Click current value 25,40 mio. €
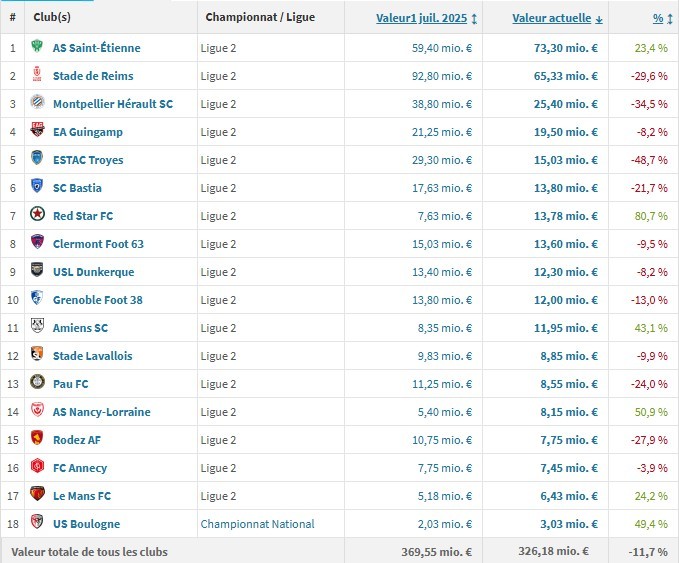The image size is (679, 563). [x=566, y=104]
